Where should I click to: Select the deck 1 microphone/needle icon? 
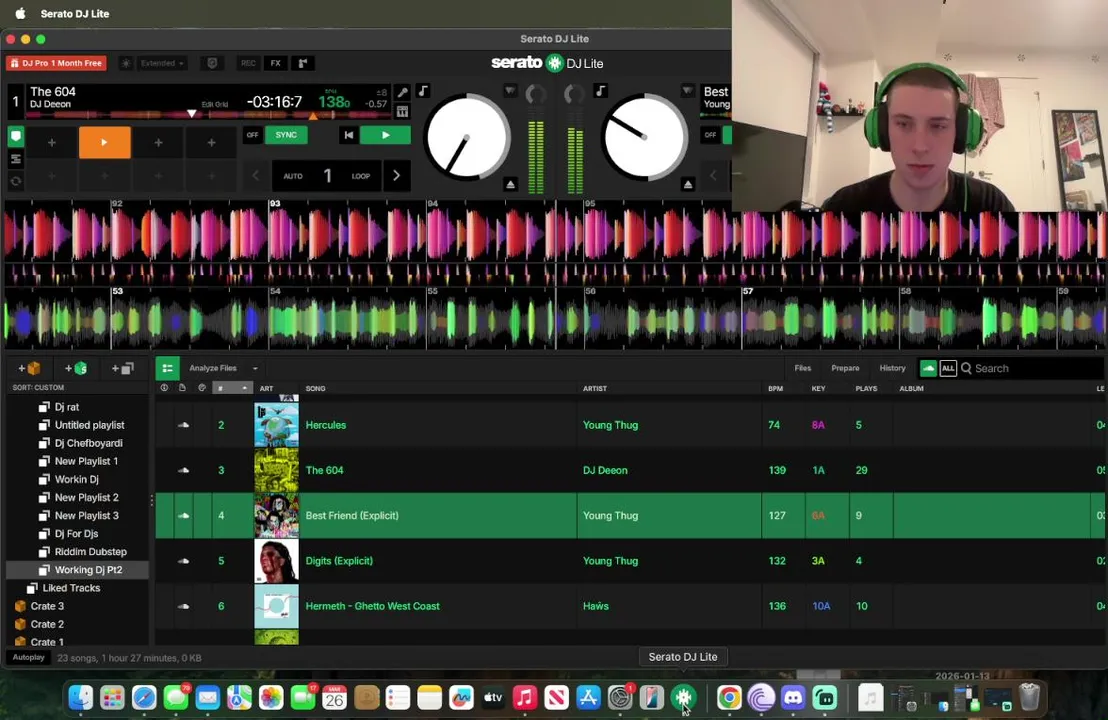point(402,92)
